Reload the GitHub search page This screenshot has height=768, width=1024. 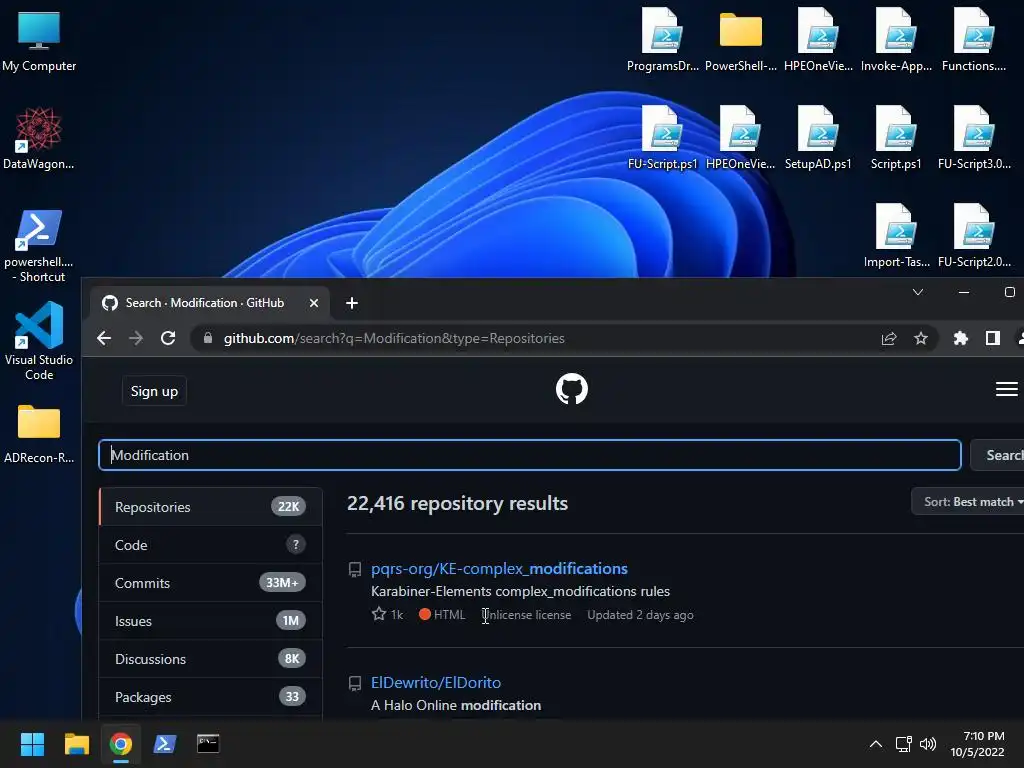(168, 338)
